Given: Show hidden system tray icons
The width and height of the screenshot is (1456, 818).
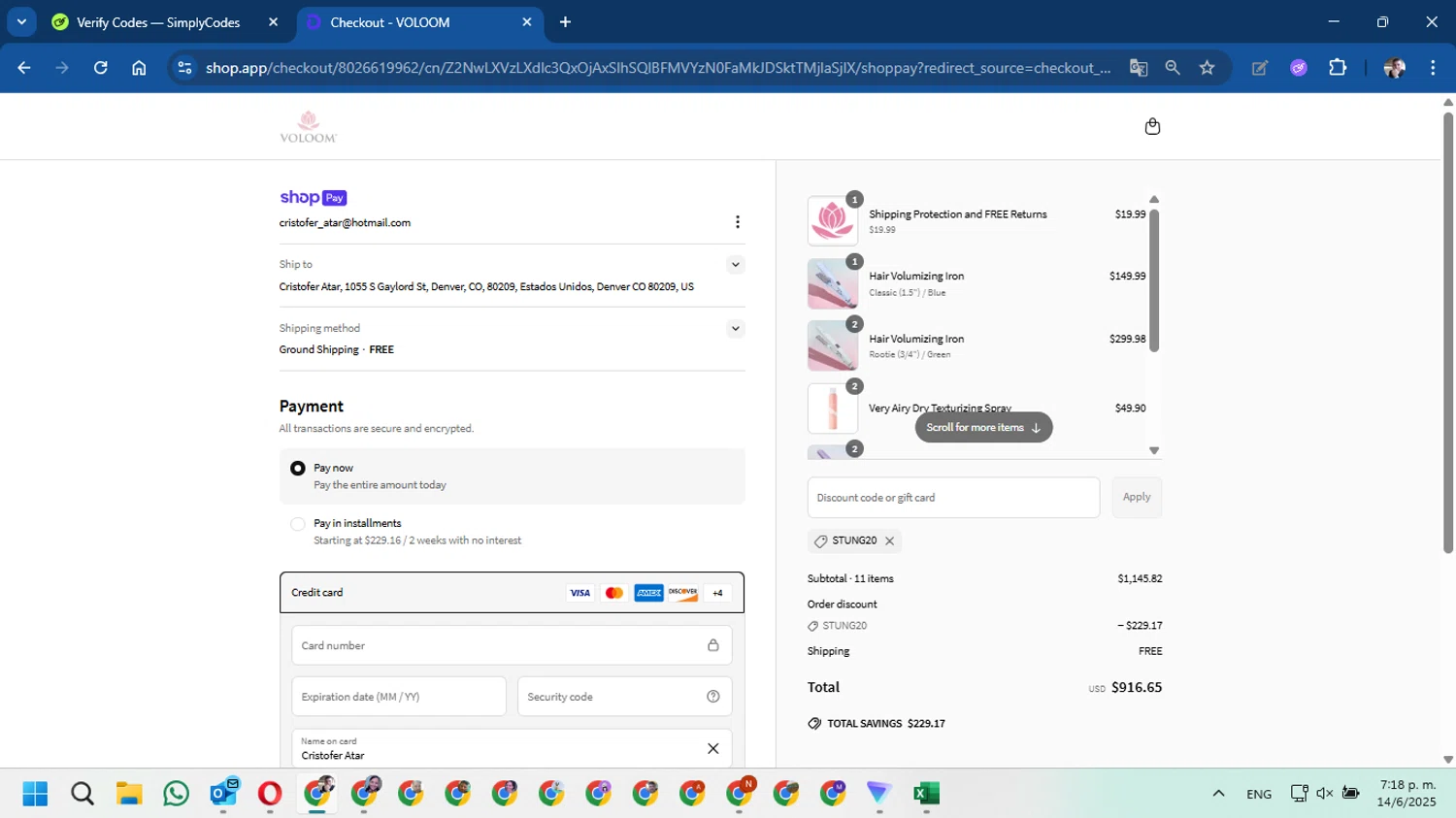Looking at the screenshot, I should pos(1218,794).
